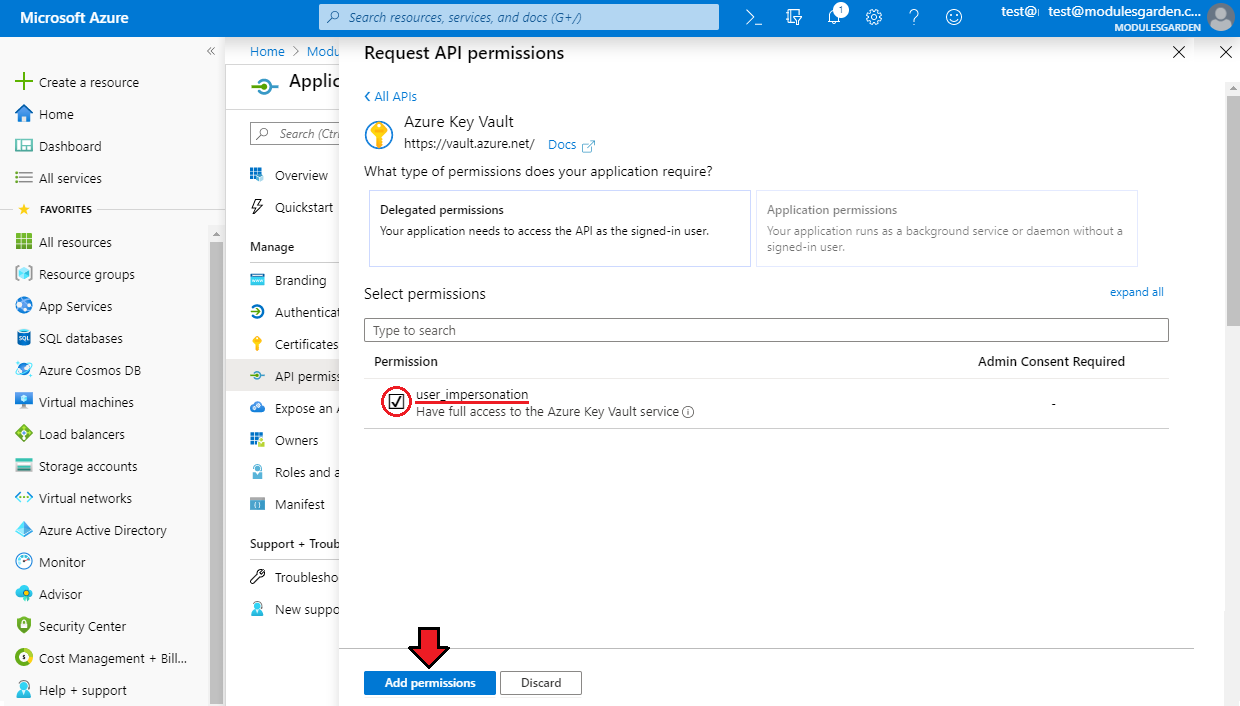Click the expand all link
The width and height of the screenshot is (1240, 706).
point(1137,292)
